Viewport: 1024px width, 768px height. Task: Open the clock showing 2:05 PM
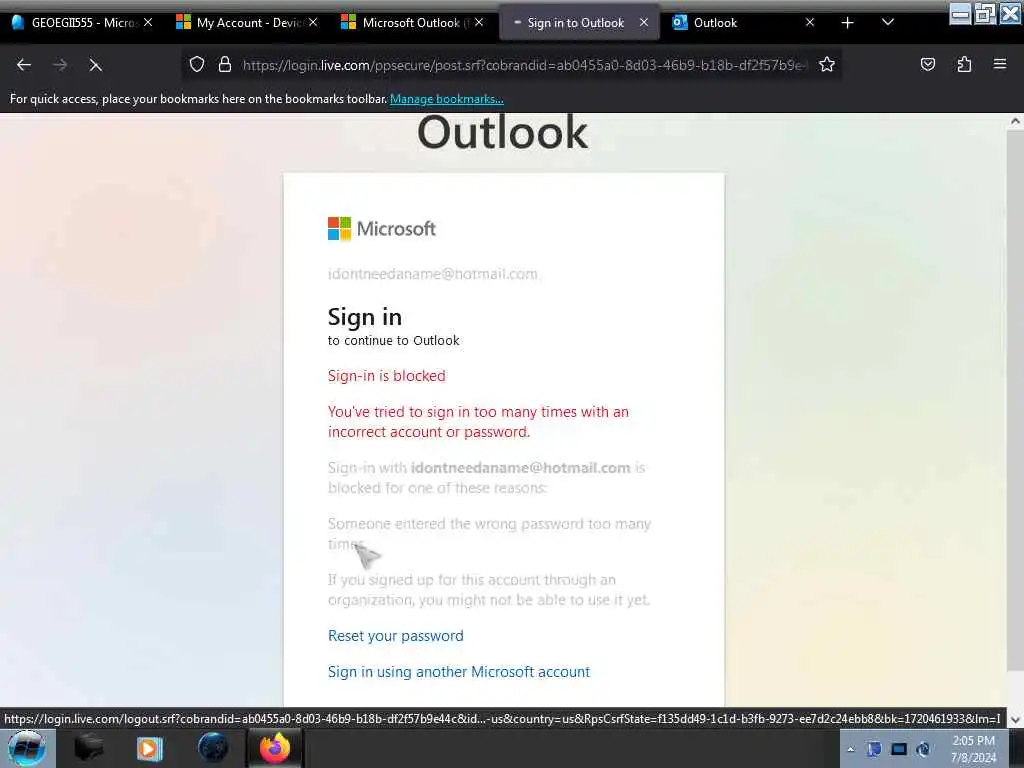tap(974, 749)
